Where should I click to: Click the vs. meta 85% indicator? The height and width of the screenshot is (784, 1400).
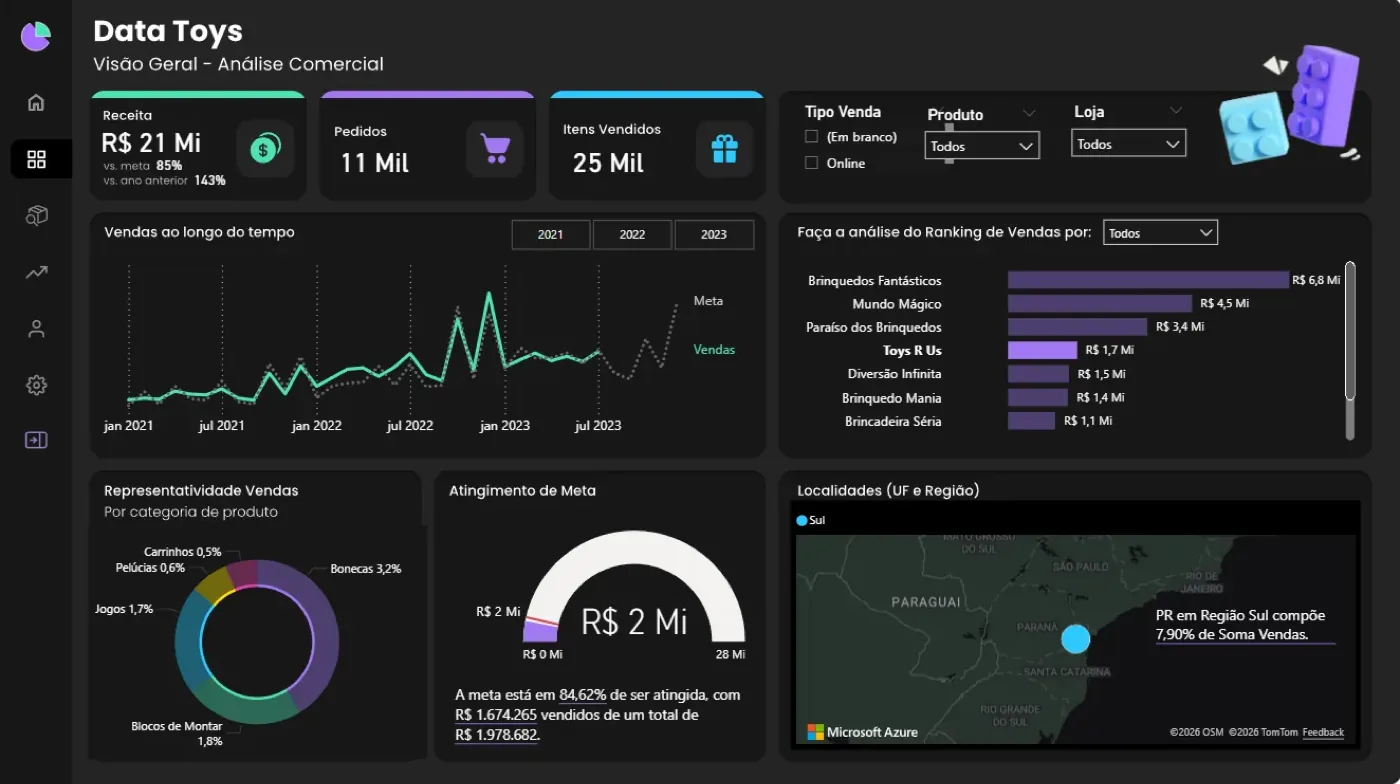(143, 165)
